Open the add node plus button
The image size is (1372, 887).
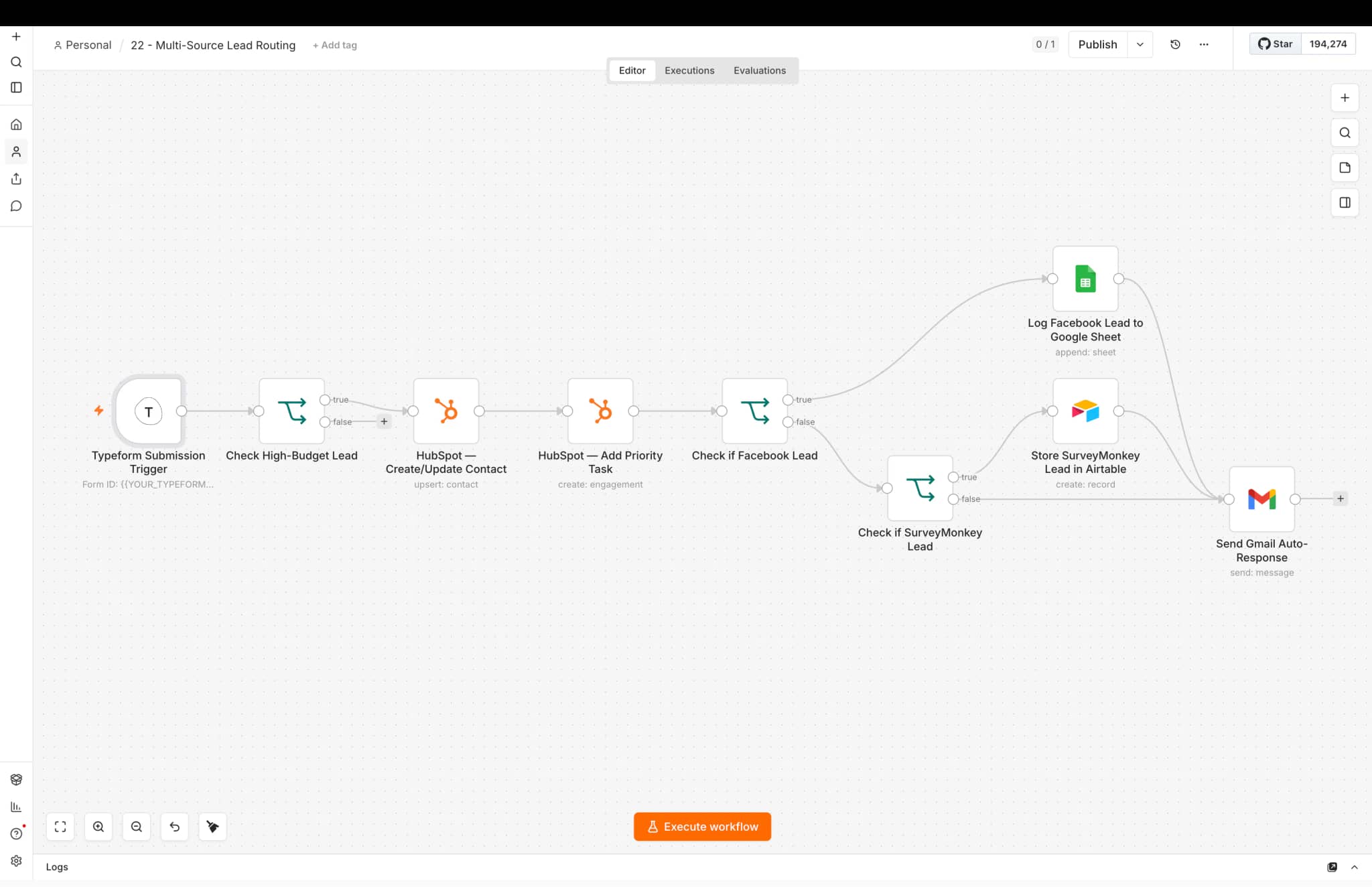coord(1345,98)
